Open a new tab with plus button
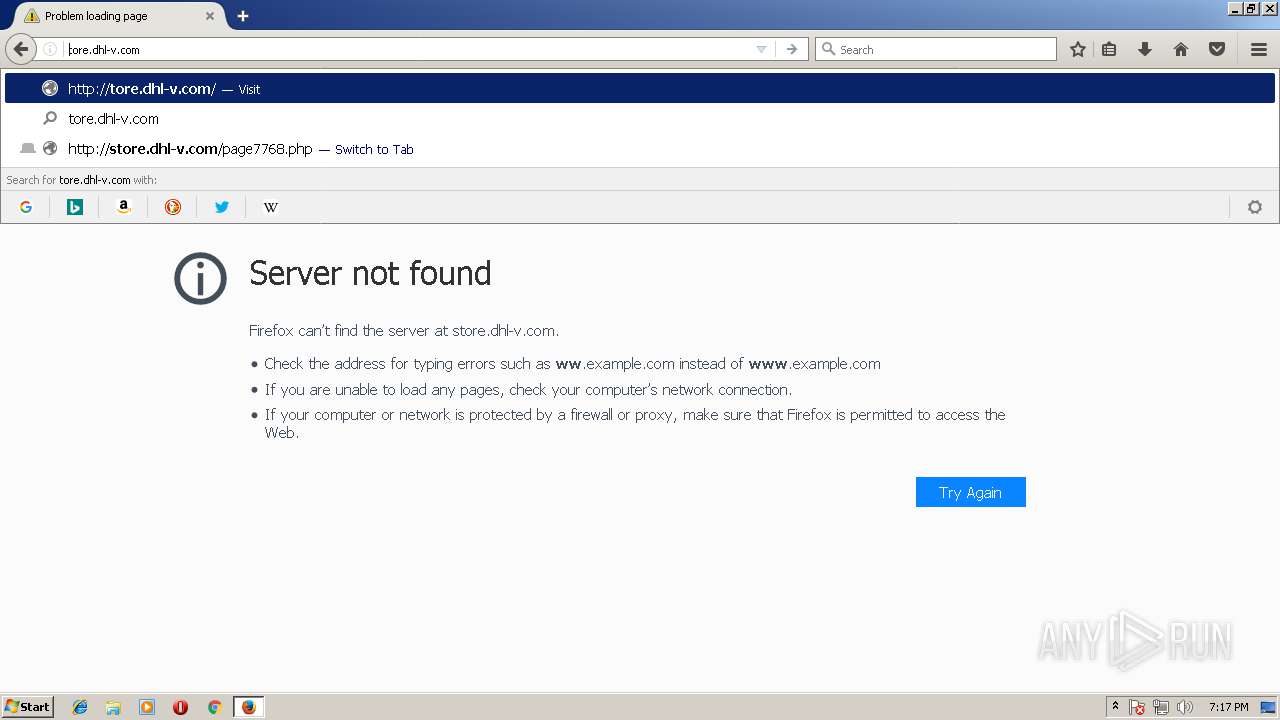Image resolution: width=1280 pixels, height=720 pixels. pyautogui.click(x=243, y=16)
